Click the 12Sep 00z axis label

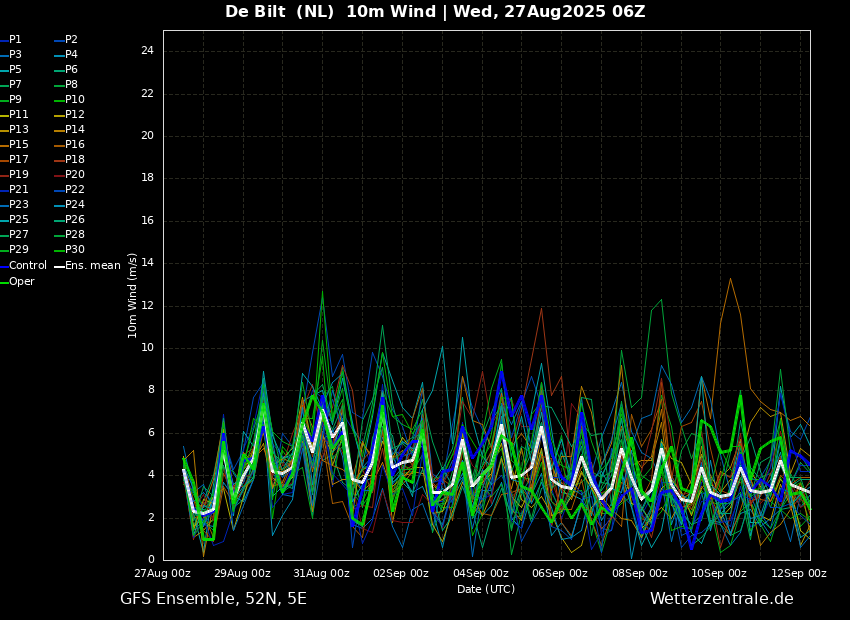[x=799, y=574]
